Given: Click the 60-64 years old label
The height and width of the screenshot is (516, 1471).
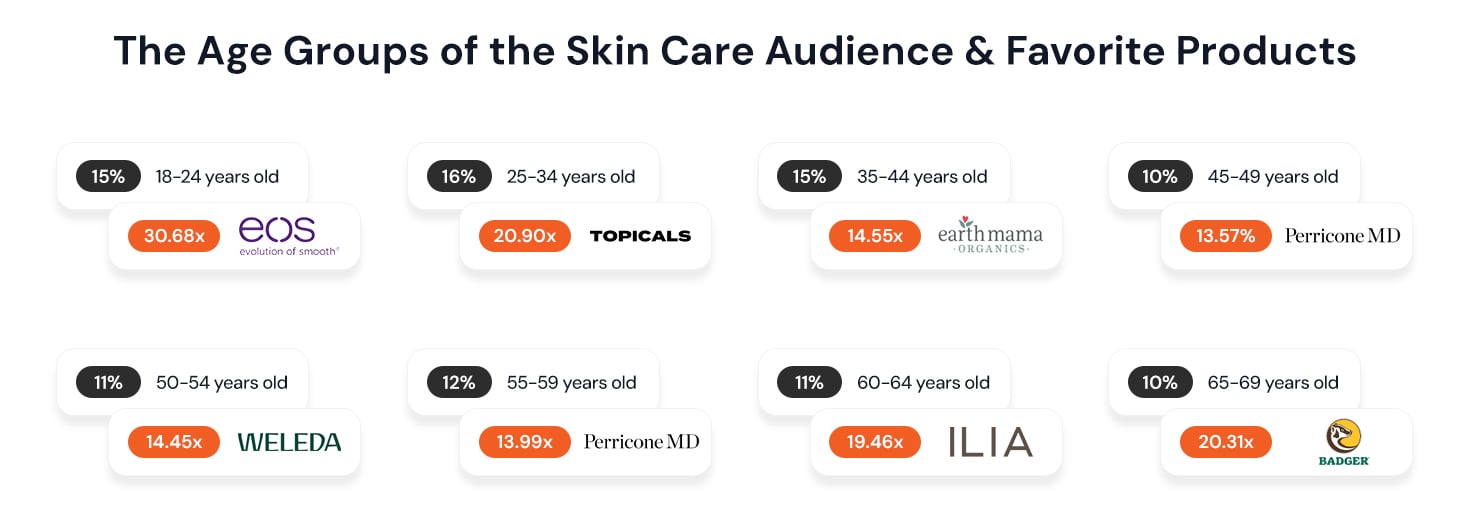Looking at the screenshot, I should (923, 383).
